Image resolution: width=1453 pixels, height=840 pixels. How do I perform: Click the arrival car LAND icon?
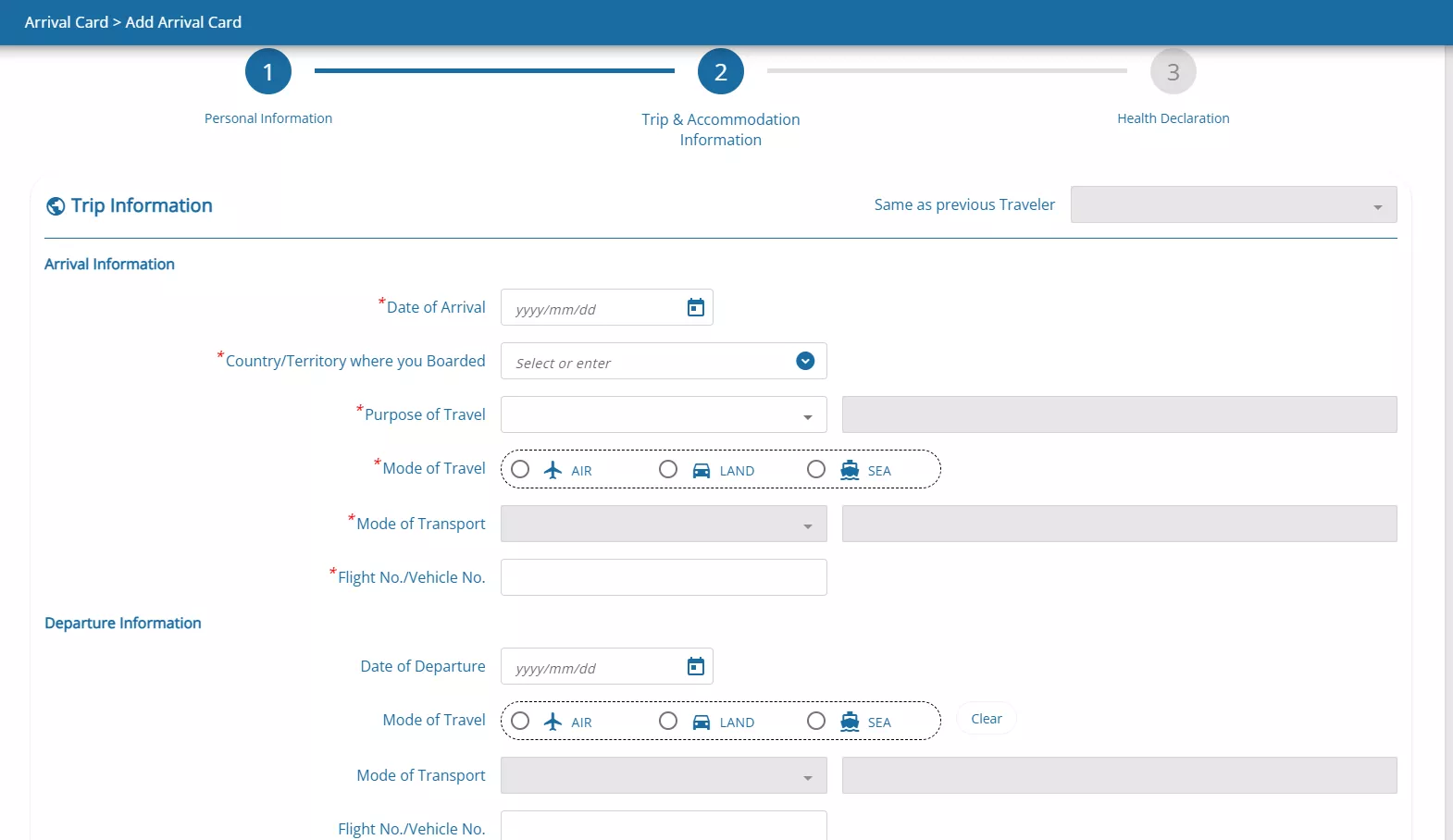pyautogui.click(x=702, y=470)
